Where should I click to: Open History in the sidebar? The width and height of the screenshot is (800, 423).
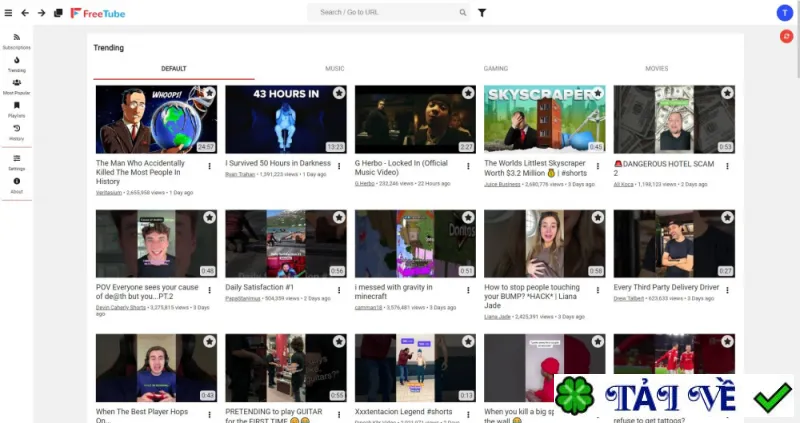click(x=16, y=133)
